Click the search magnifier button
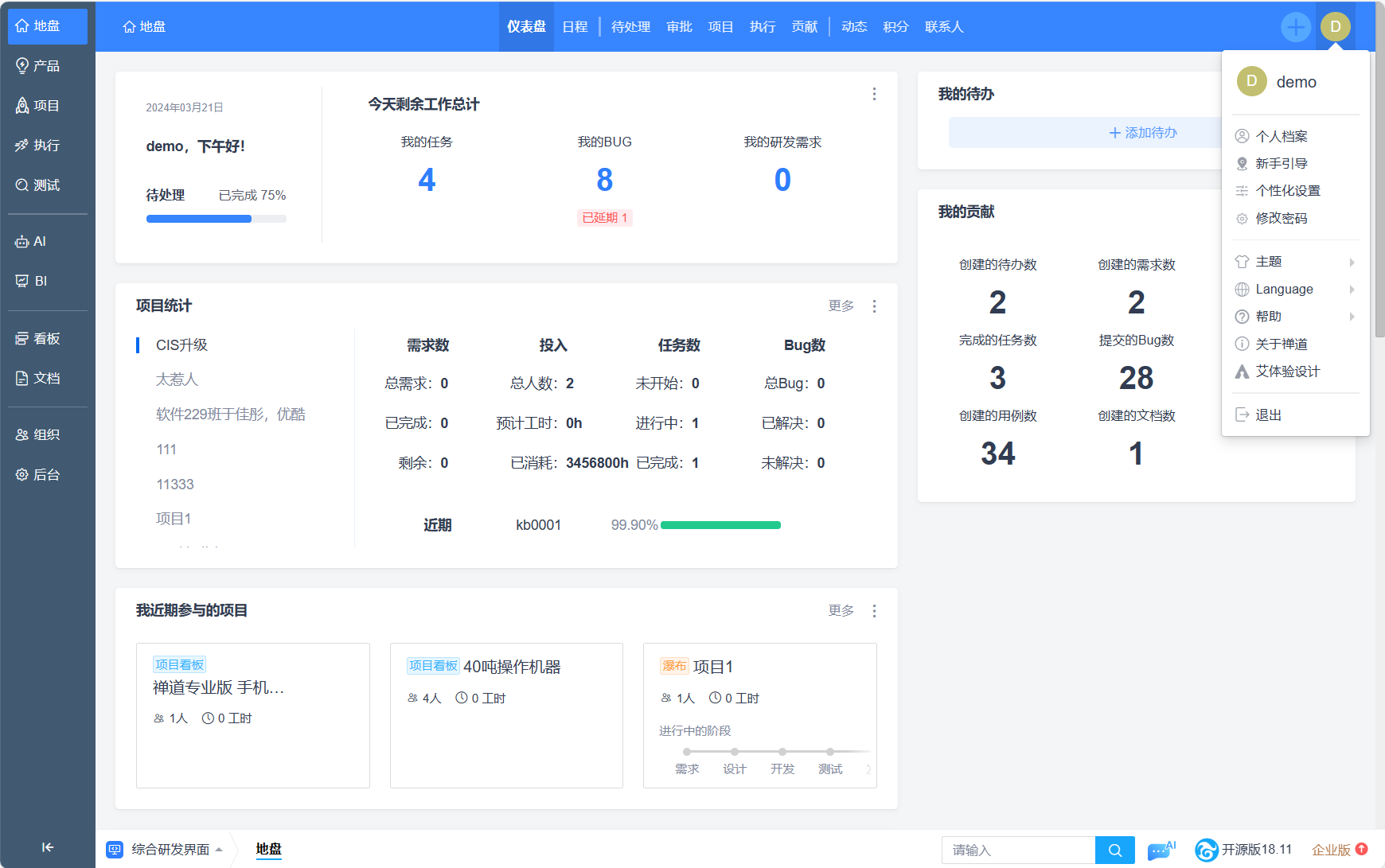Viewport: 1385px width, 868px height. click(x=1114, y=850)
